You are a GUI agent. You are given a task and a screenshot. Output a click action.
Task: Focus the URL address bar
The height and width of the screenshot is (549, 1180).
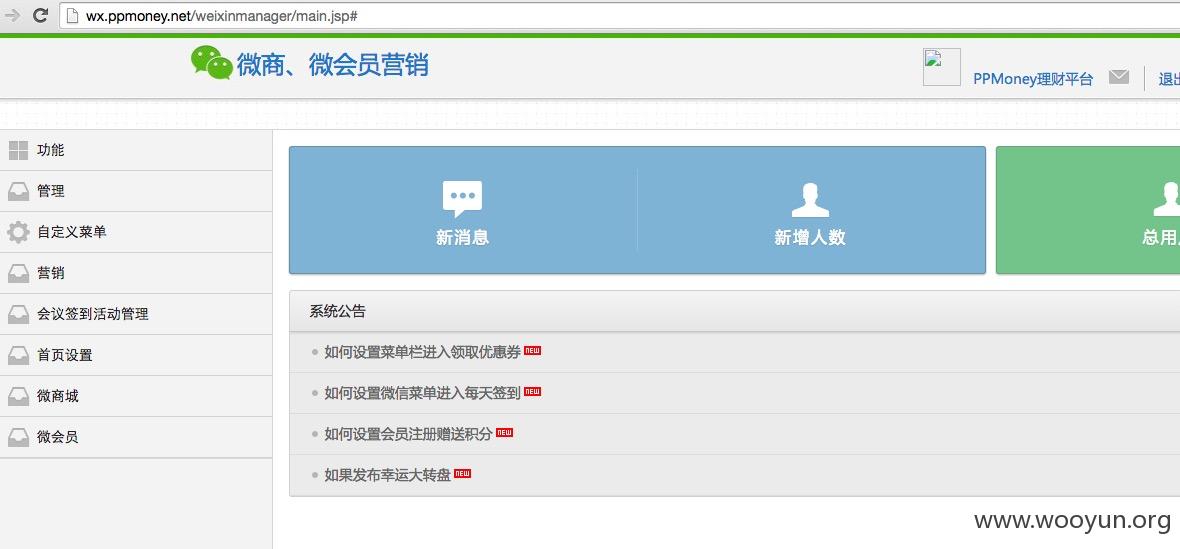(619, 15)
